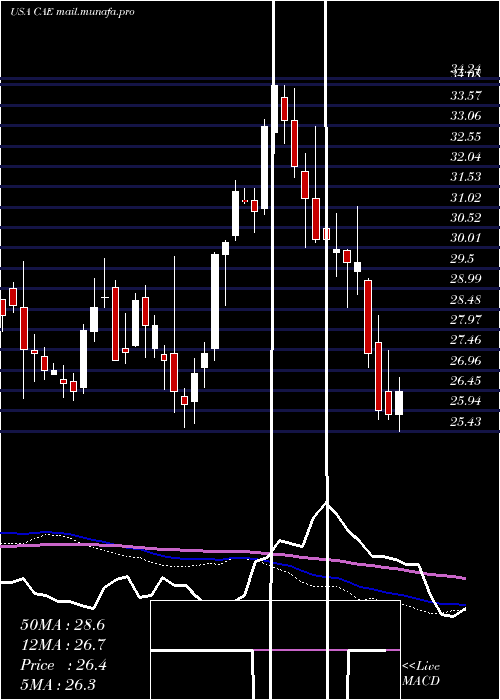Select the 29.5 price level label
500x700 pixels.
coord(462,259)
